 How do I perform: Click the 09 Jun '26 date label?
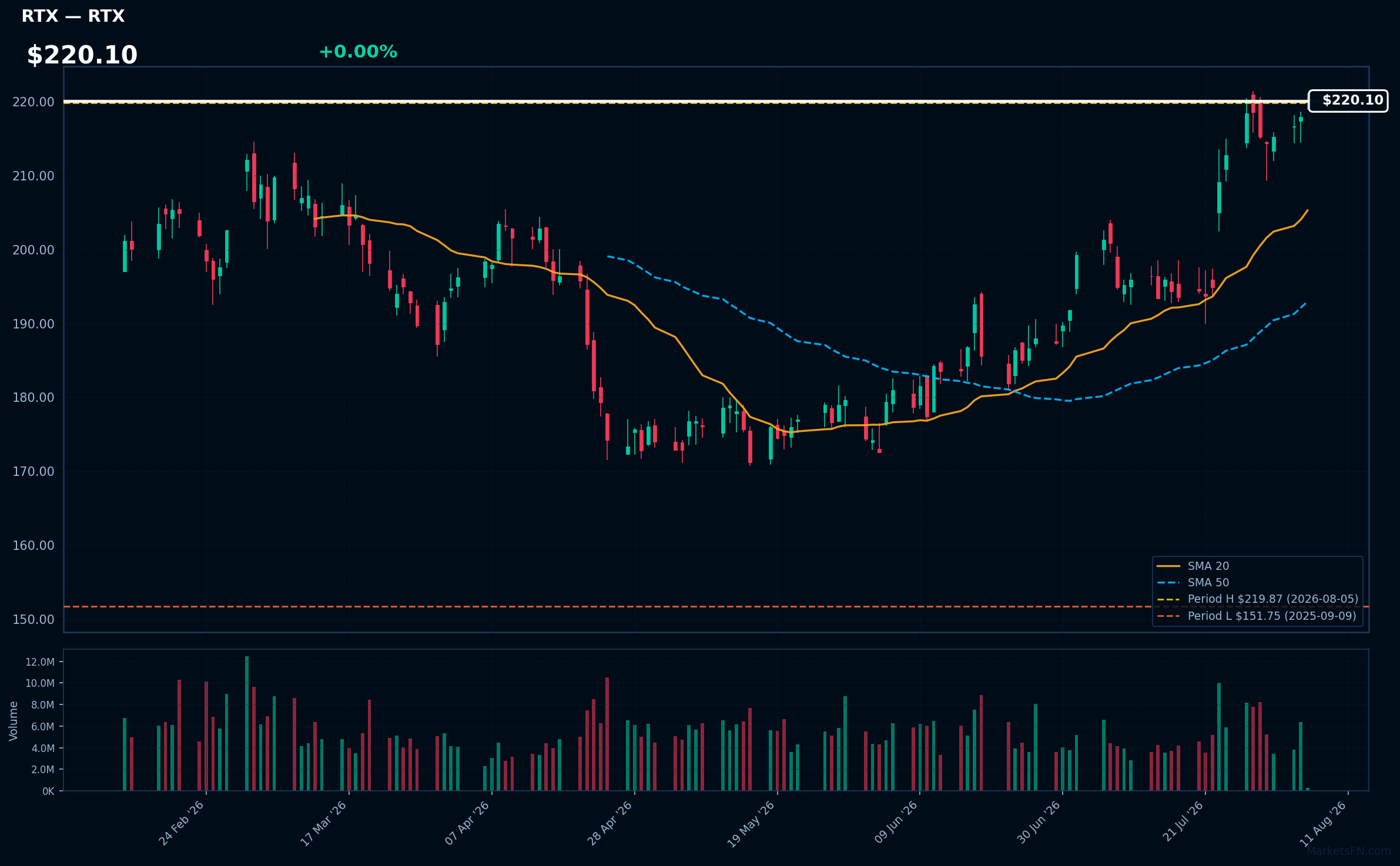(x=896, y=823)
